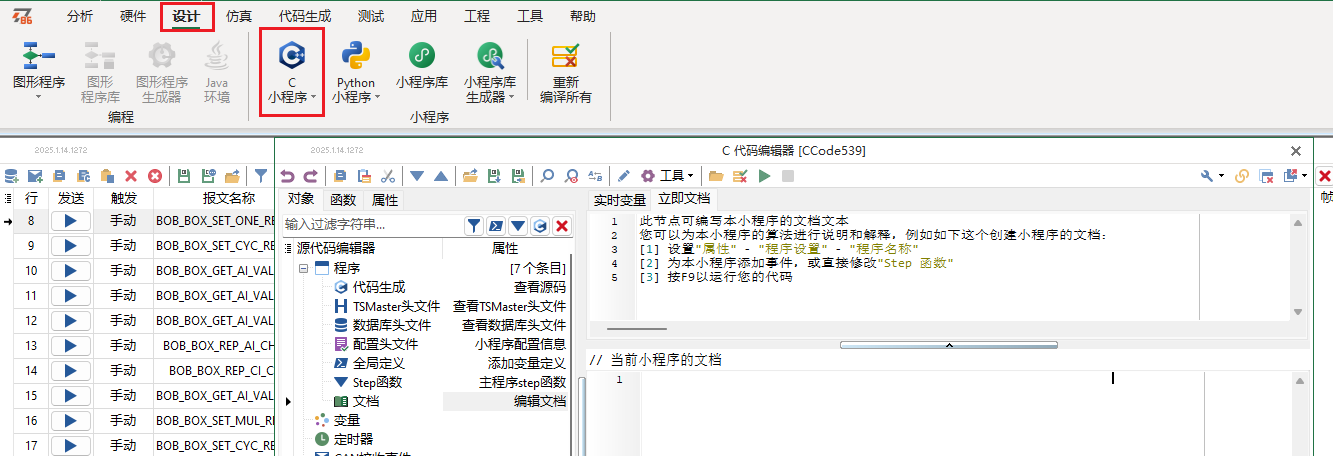The width and height of the screenshot is (1333, 456).
Task: Click the red circle clear all icon
Action: point(155,176)
